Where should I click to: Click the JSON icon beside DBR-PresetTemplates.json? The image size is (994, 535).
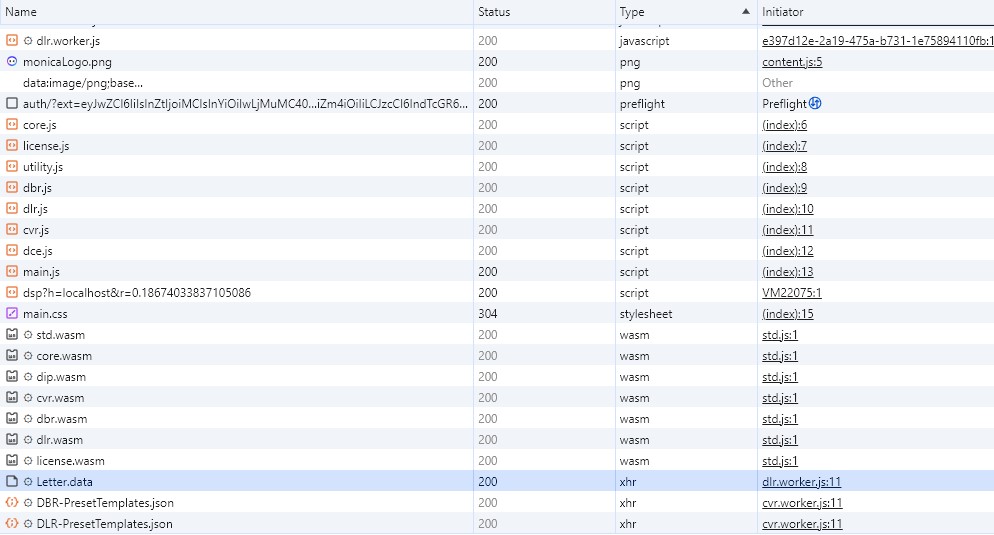click(x=12, y=503)
